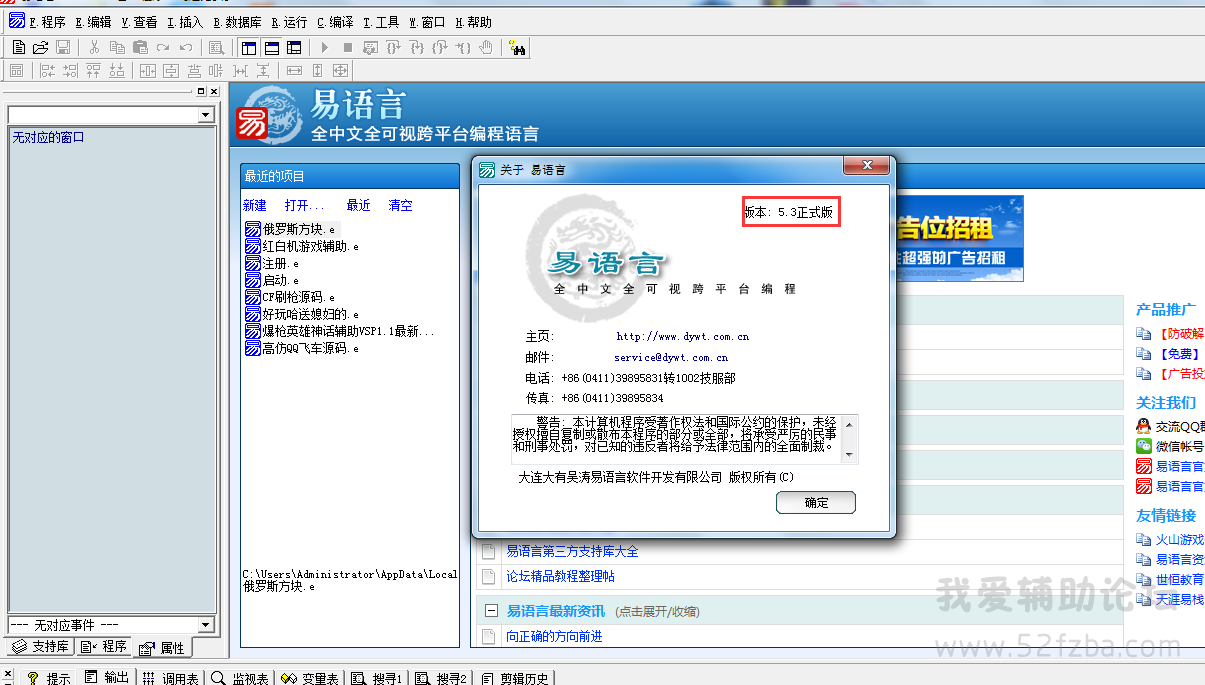
Task: Open the V.查看 menu
Action: pos(139,22)
